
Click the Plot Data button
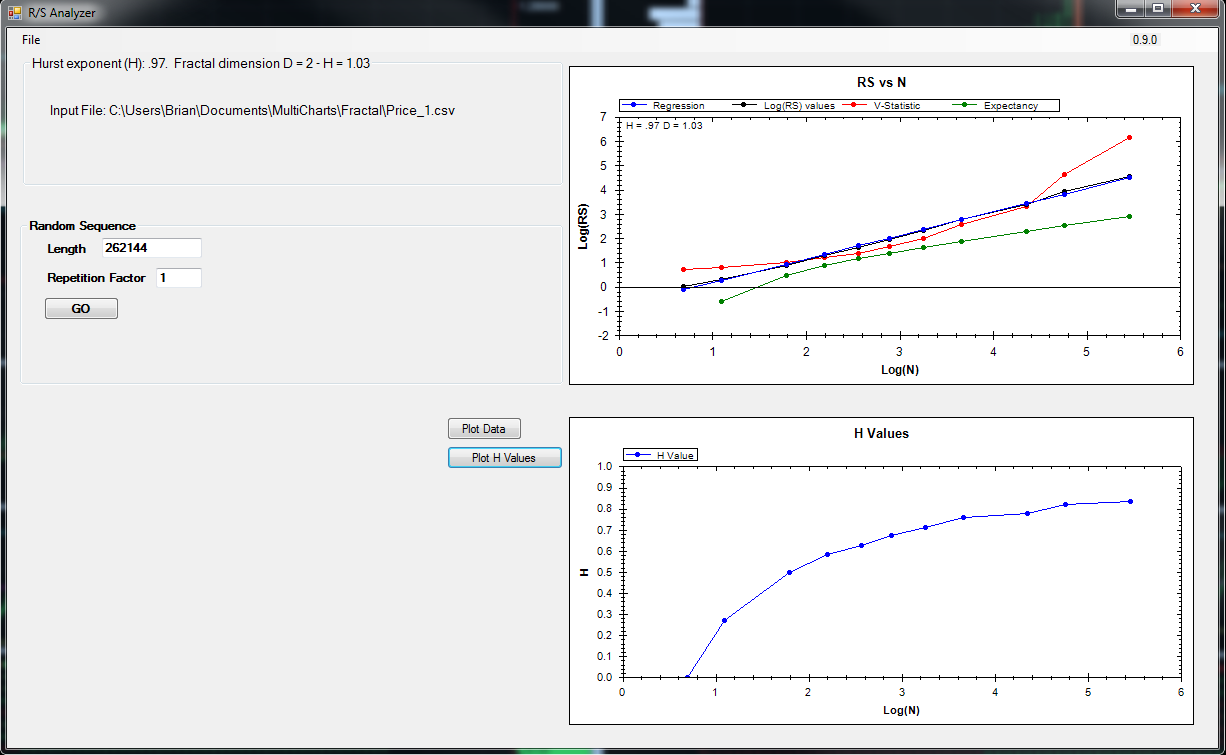click(x=484, y=429)
